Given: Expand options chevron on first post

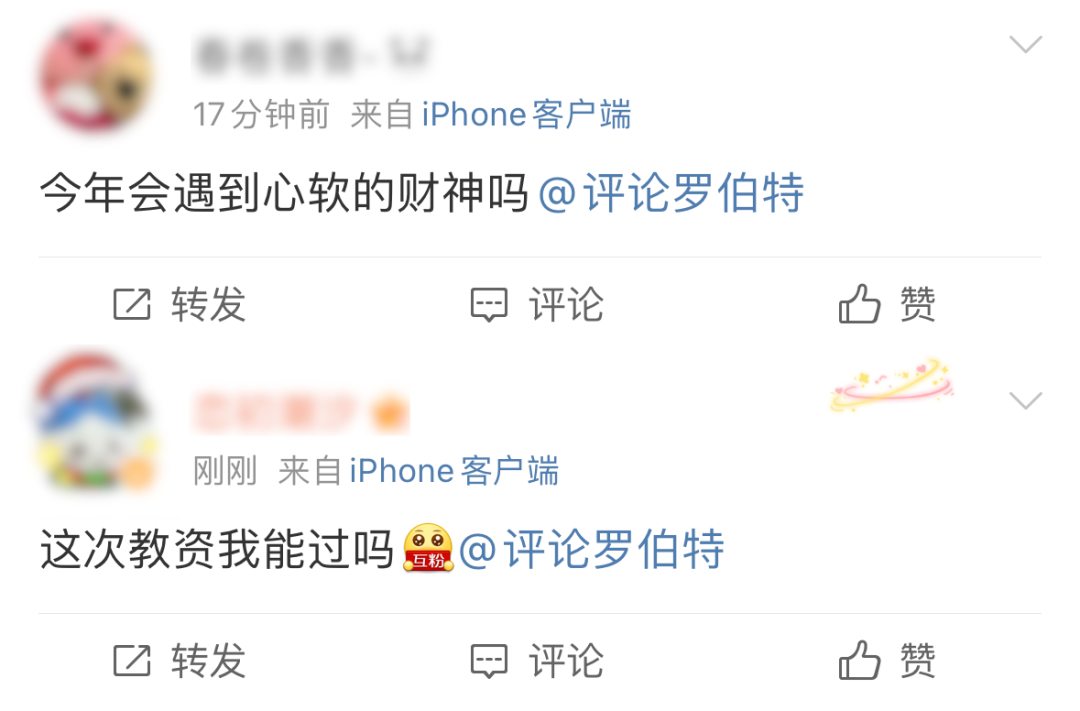Looking at the screenshot, I should coord(1026,45).
